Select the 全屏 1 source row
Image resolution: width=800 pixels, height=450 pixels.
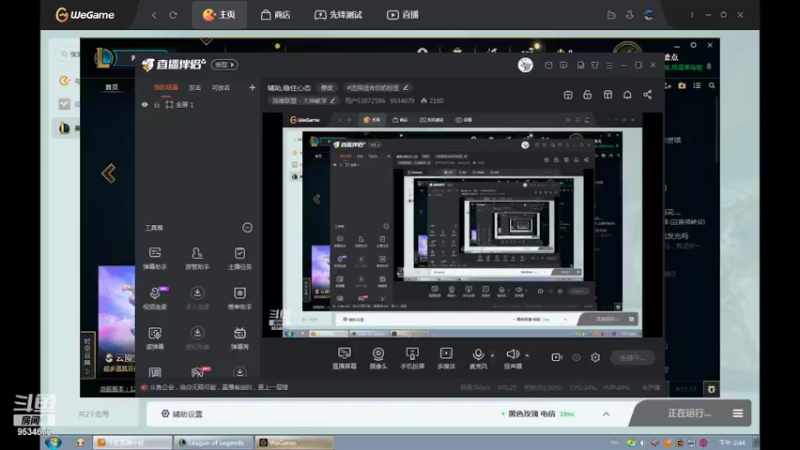point(199,105)
